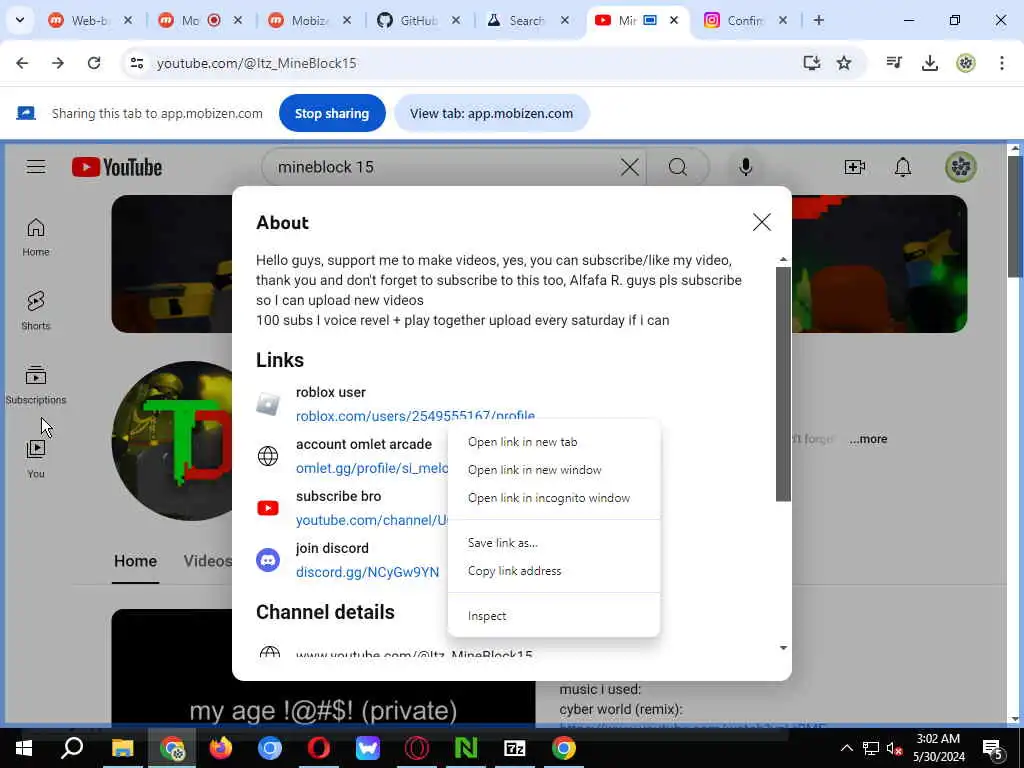Click the browser address bar URL
1024x768 pixels.
point(257,63)
